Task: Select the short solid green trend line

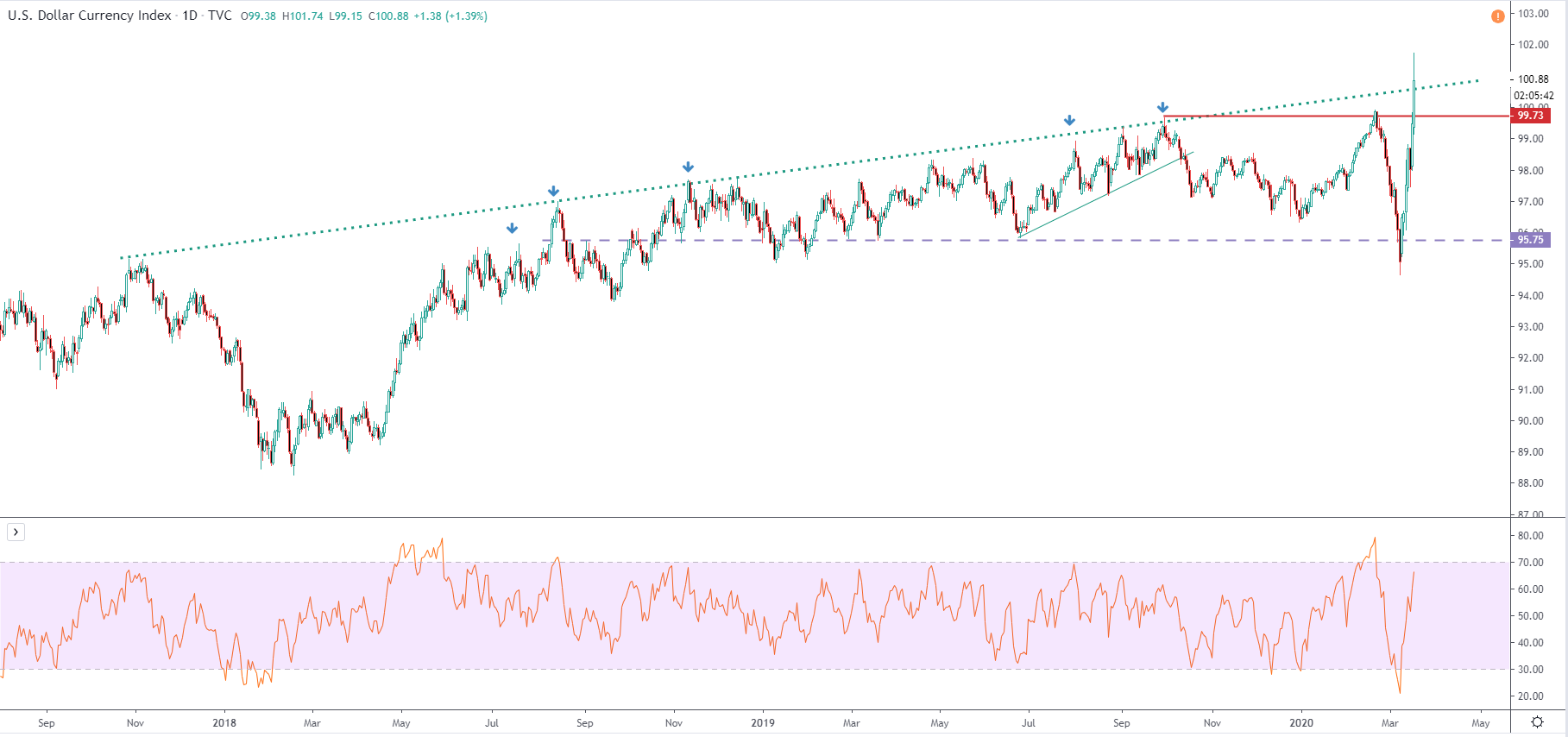Action: pyautogui.click(x=1105, y=194)
